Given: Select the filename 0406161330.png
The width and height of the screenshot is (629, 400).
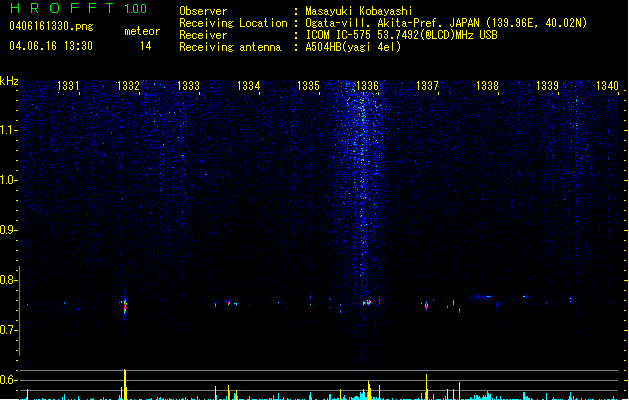Looking at the screenshot, I should coord(51,26).
